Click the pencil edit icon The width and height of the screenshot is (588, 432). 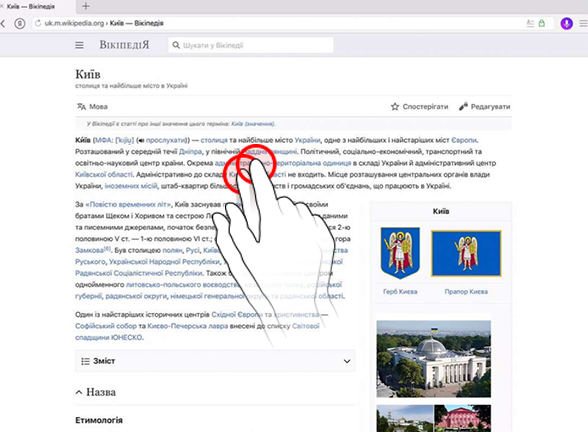463,106
